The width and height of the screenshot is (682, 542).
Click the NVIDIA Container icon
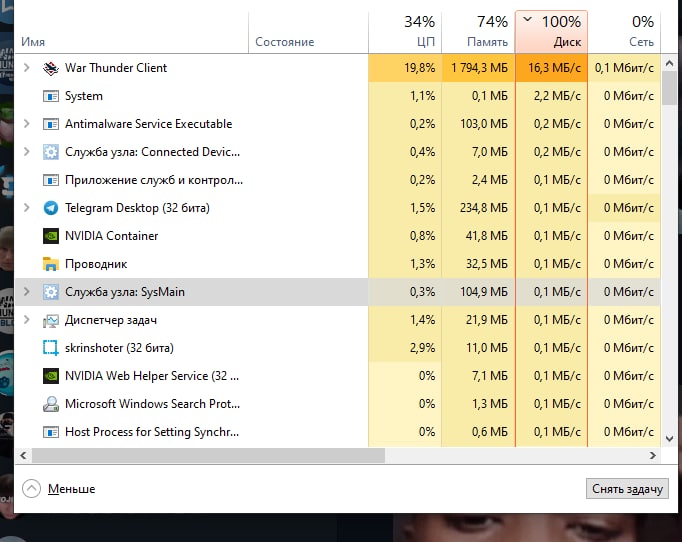click(x=51, y=236)
